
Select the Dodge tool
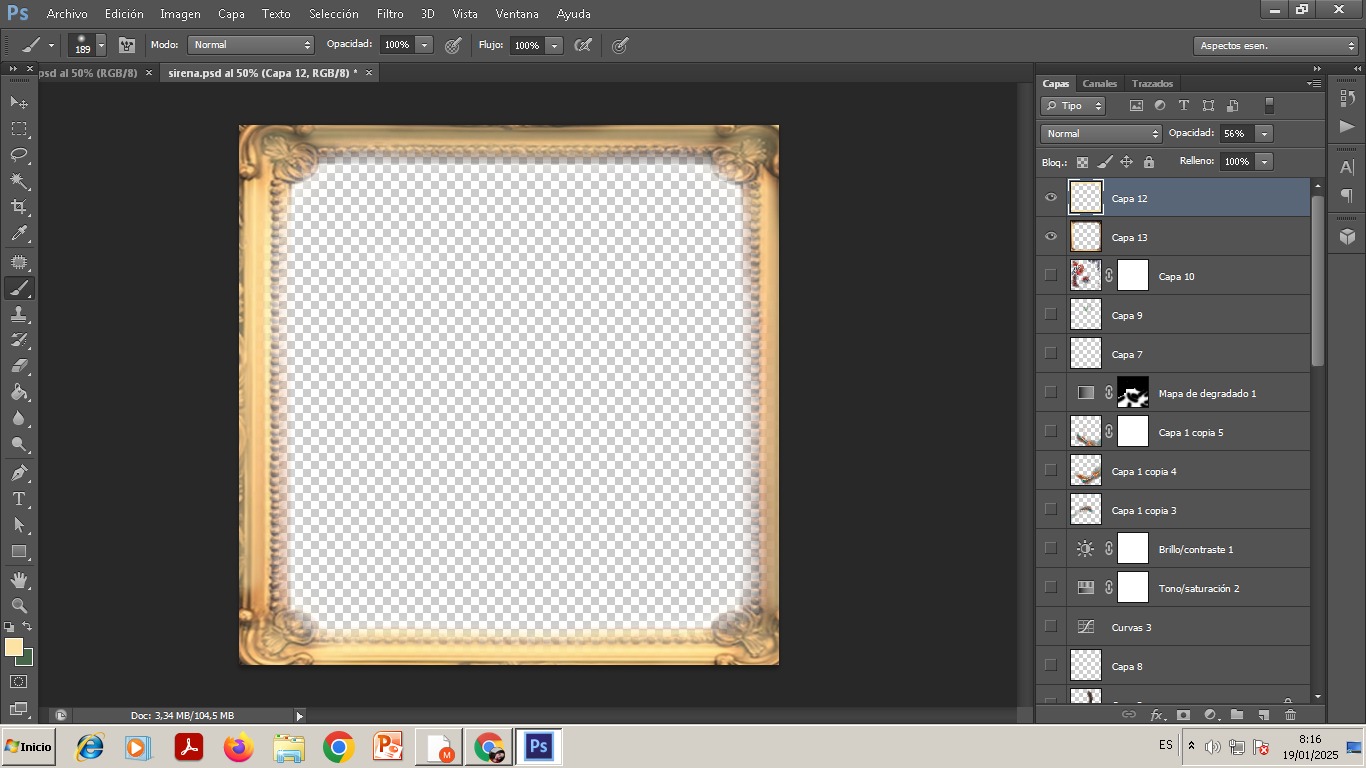point(19,444)
